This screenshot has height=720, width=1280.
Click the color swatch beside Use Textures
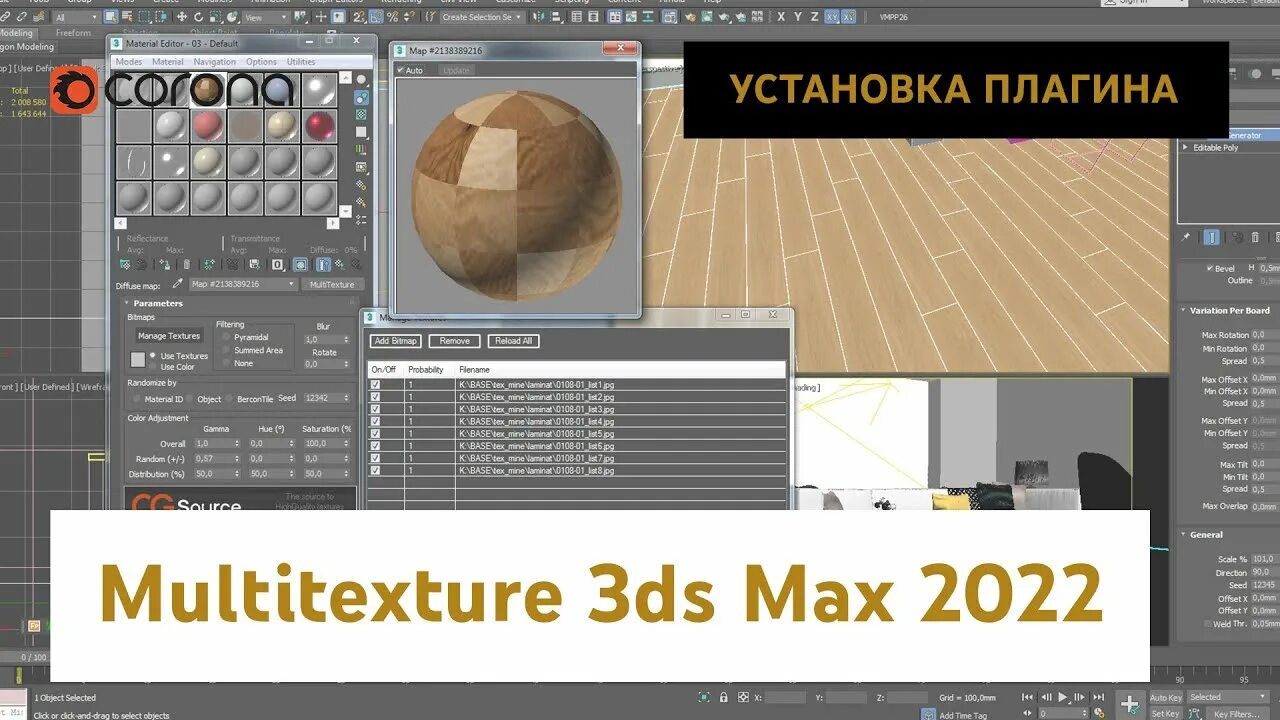point(138,359)
